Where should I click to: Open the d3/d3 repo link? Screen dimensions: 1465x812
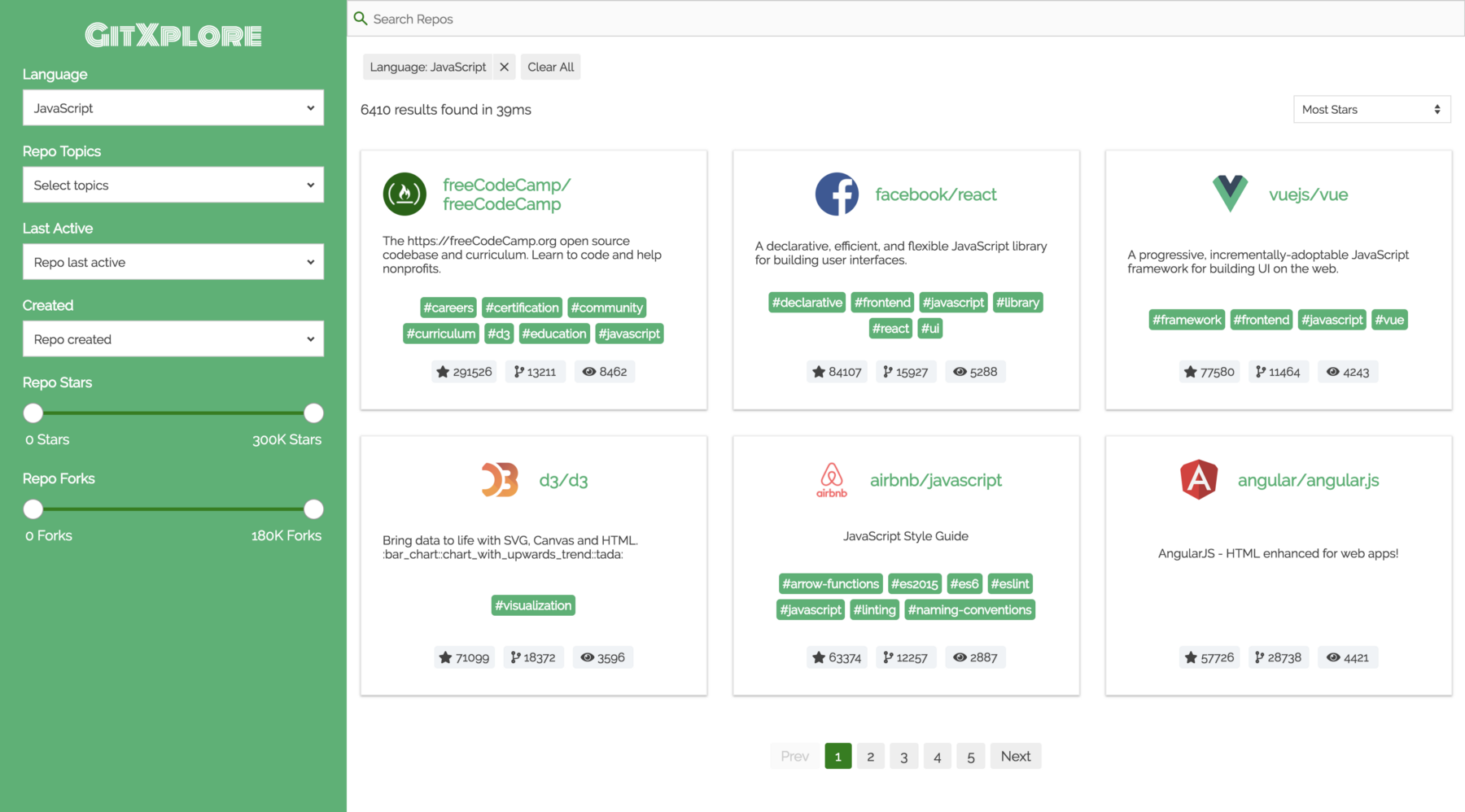[563, 480]
